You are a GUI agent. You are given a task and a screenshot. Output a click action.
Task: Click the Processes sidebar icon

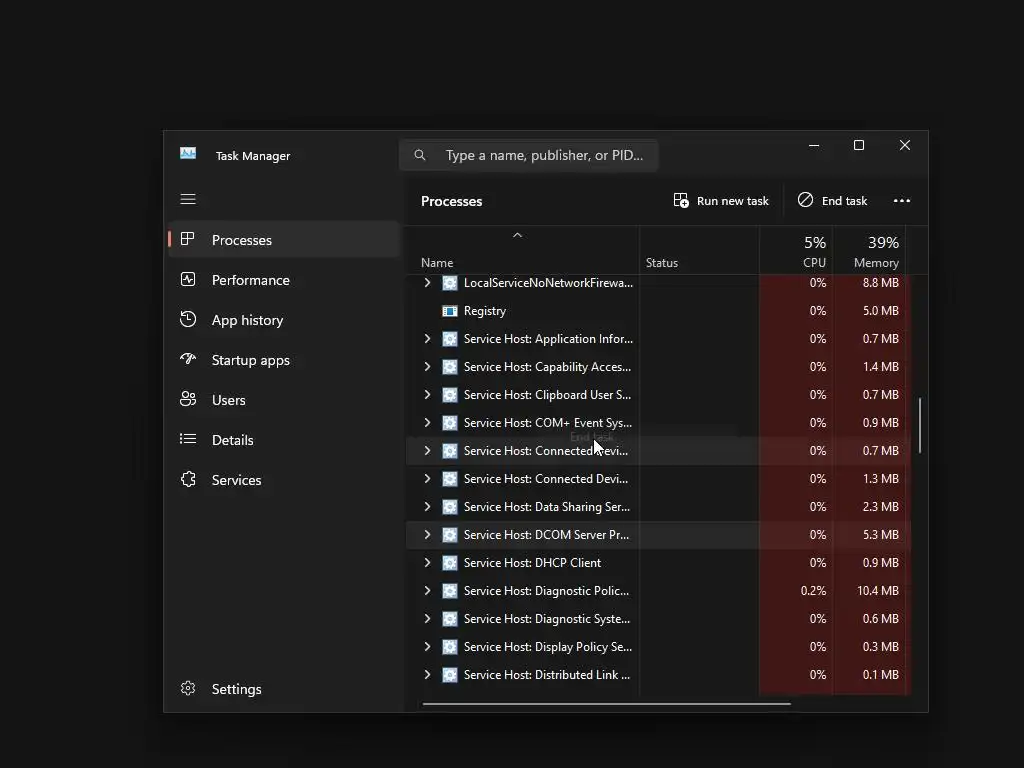coord(188,239)
